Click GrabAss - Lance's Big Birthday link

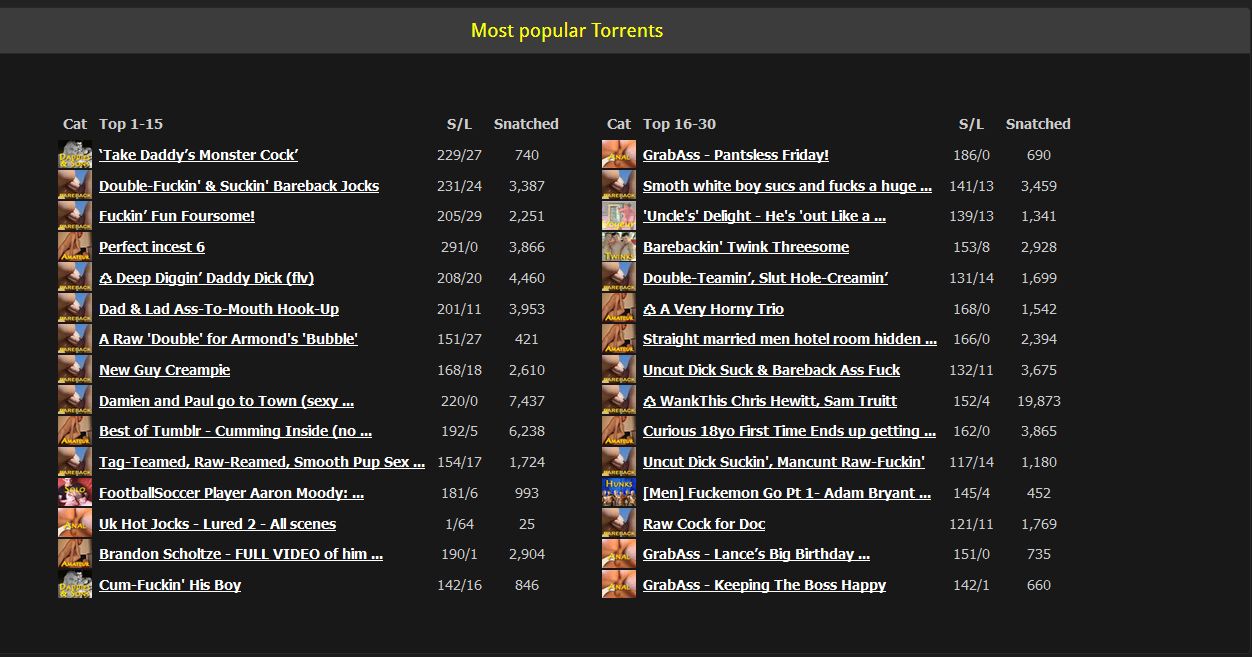756,554
